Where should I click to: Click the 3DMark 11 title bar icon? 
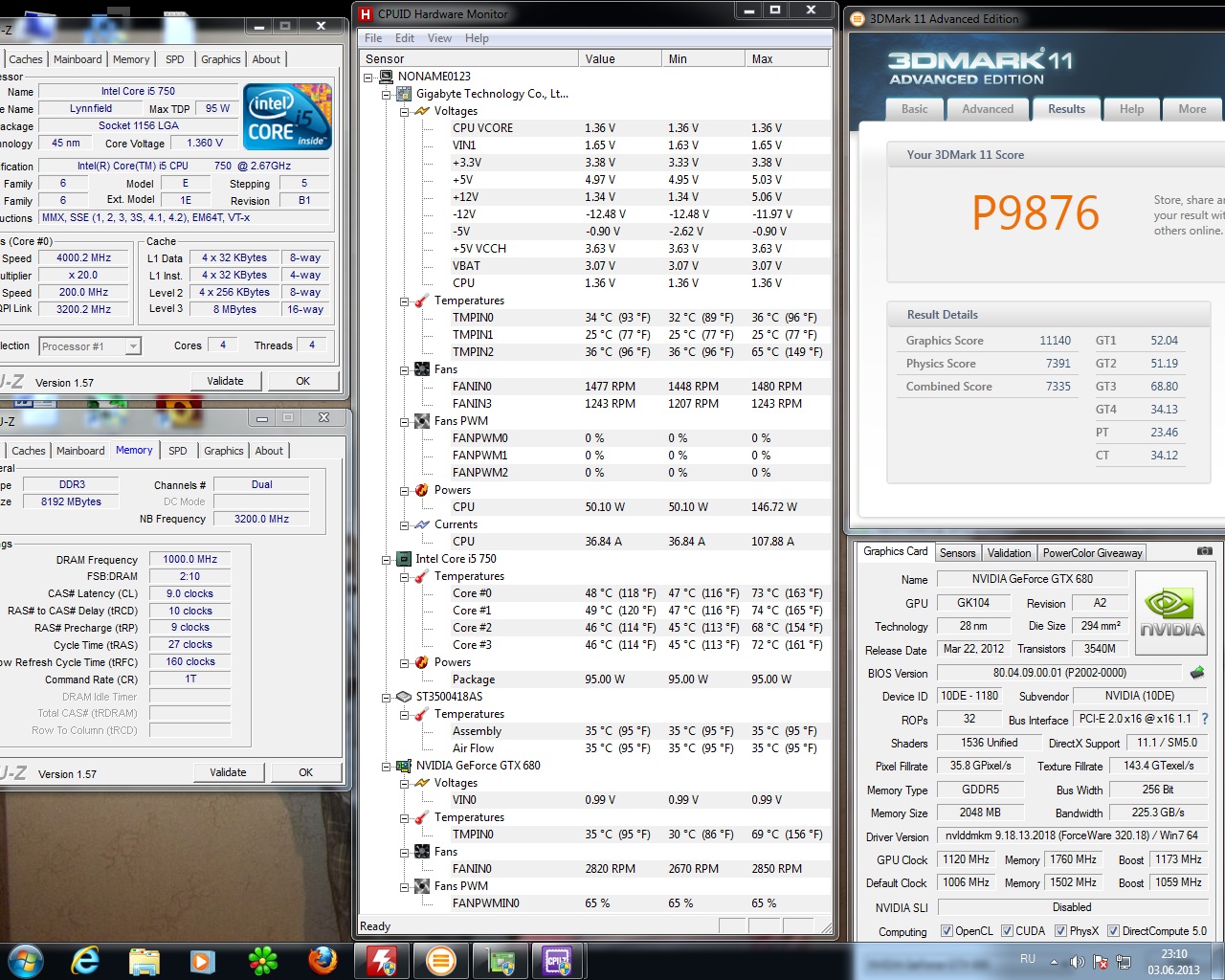tap(857, 18)
